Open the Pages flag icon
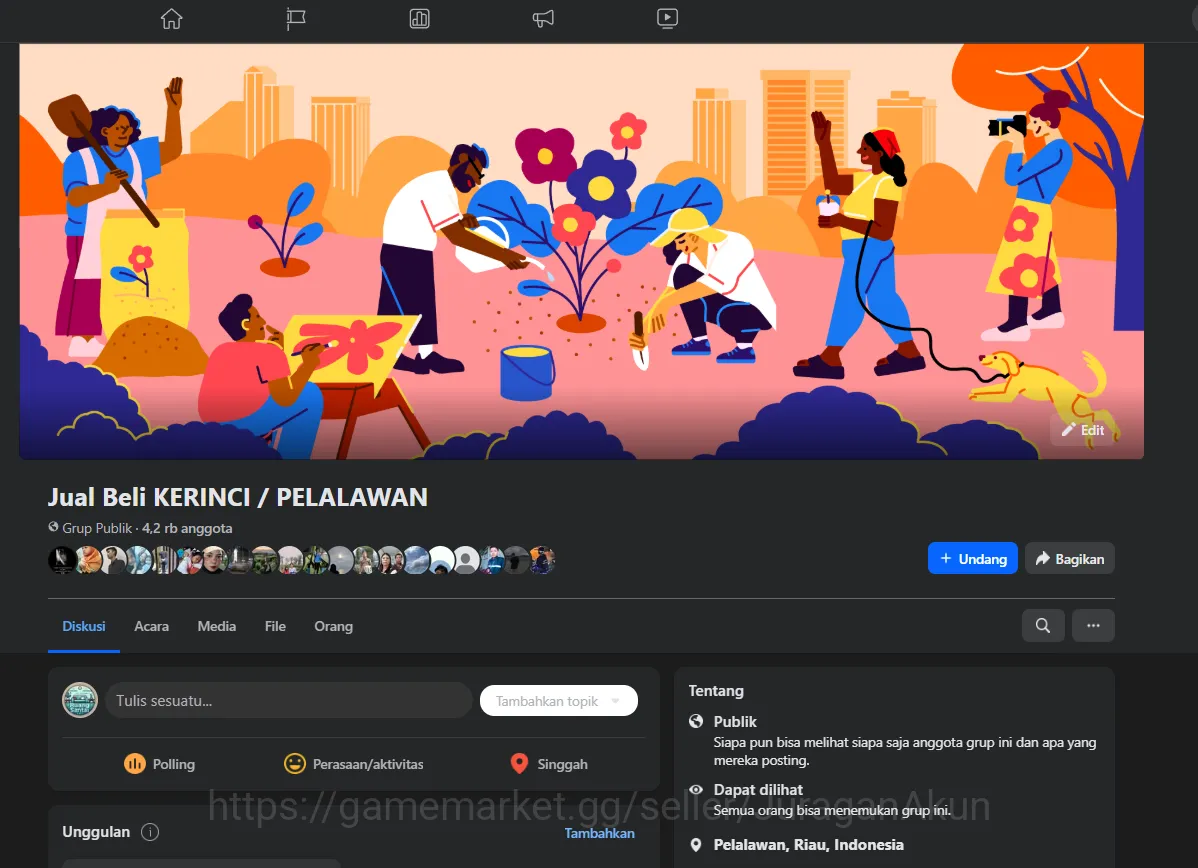This screenshot has width=1198, height=868. [296, 18]
